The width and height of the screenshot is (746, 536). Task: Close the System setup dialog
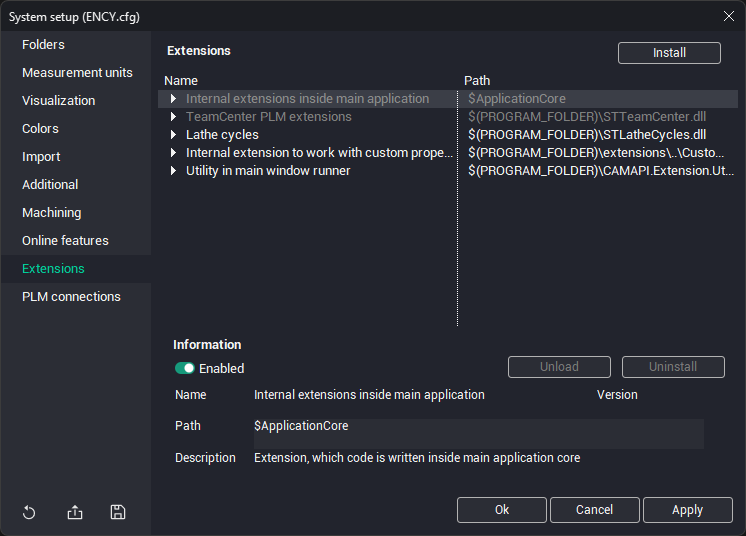728,15
